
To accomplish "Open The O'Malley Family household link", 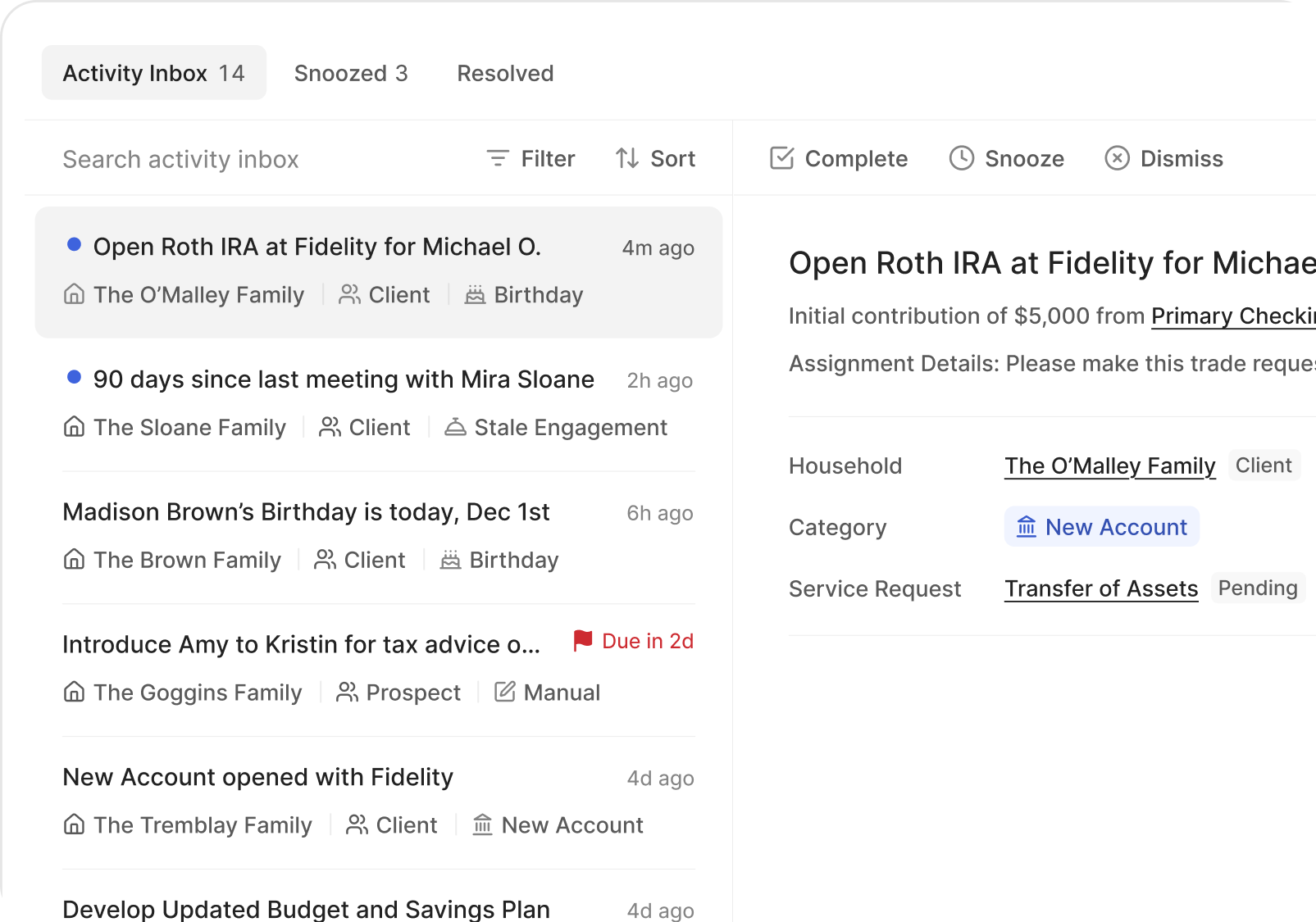I will click(x=1110, y=466).
